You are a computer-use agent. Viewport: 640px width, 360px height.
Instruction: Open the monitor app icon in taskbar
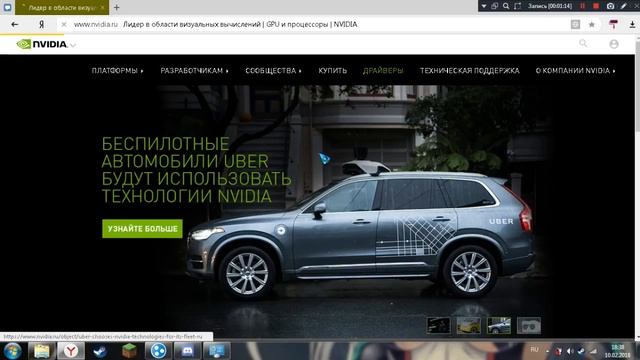pos(217,351)
